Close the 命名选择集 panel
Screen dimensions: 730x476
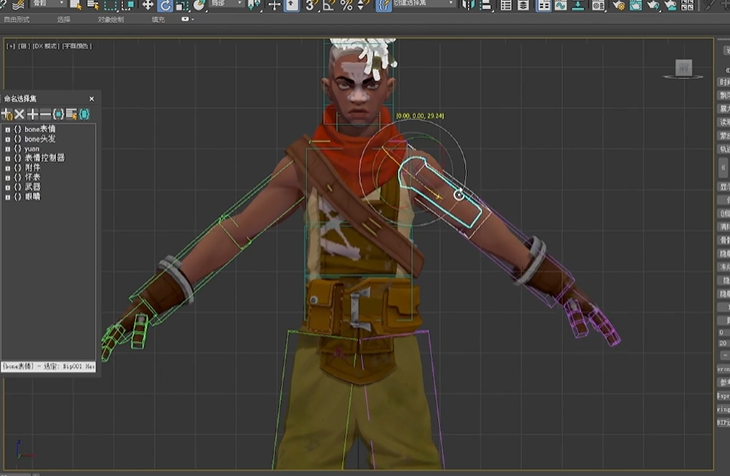(x=91, y=99)
